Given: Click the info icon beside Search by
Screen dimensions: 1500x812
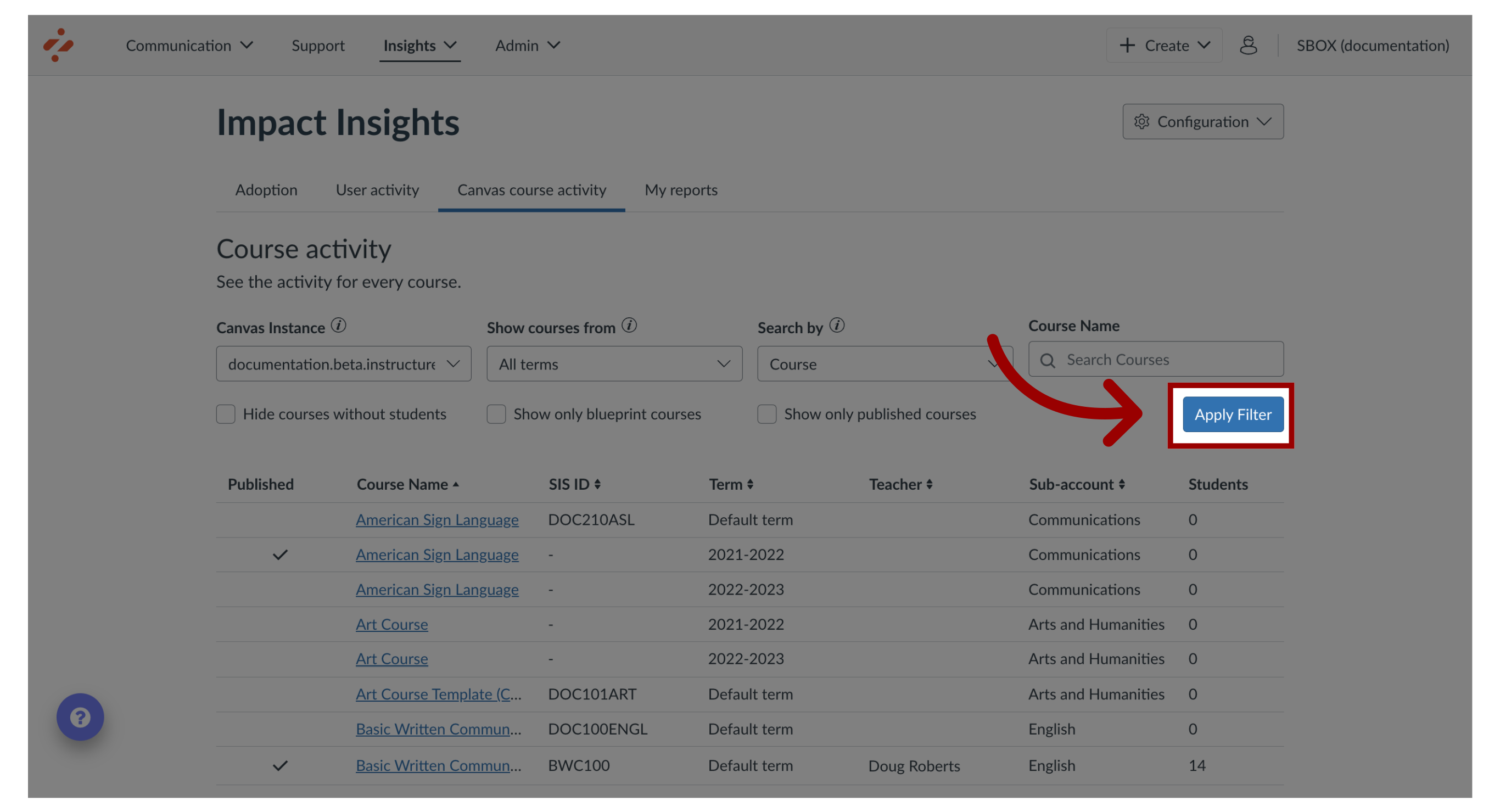Looking at the screenshot, I should tap(837, 326).
